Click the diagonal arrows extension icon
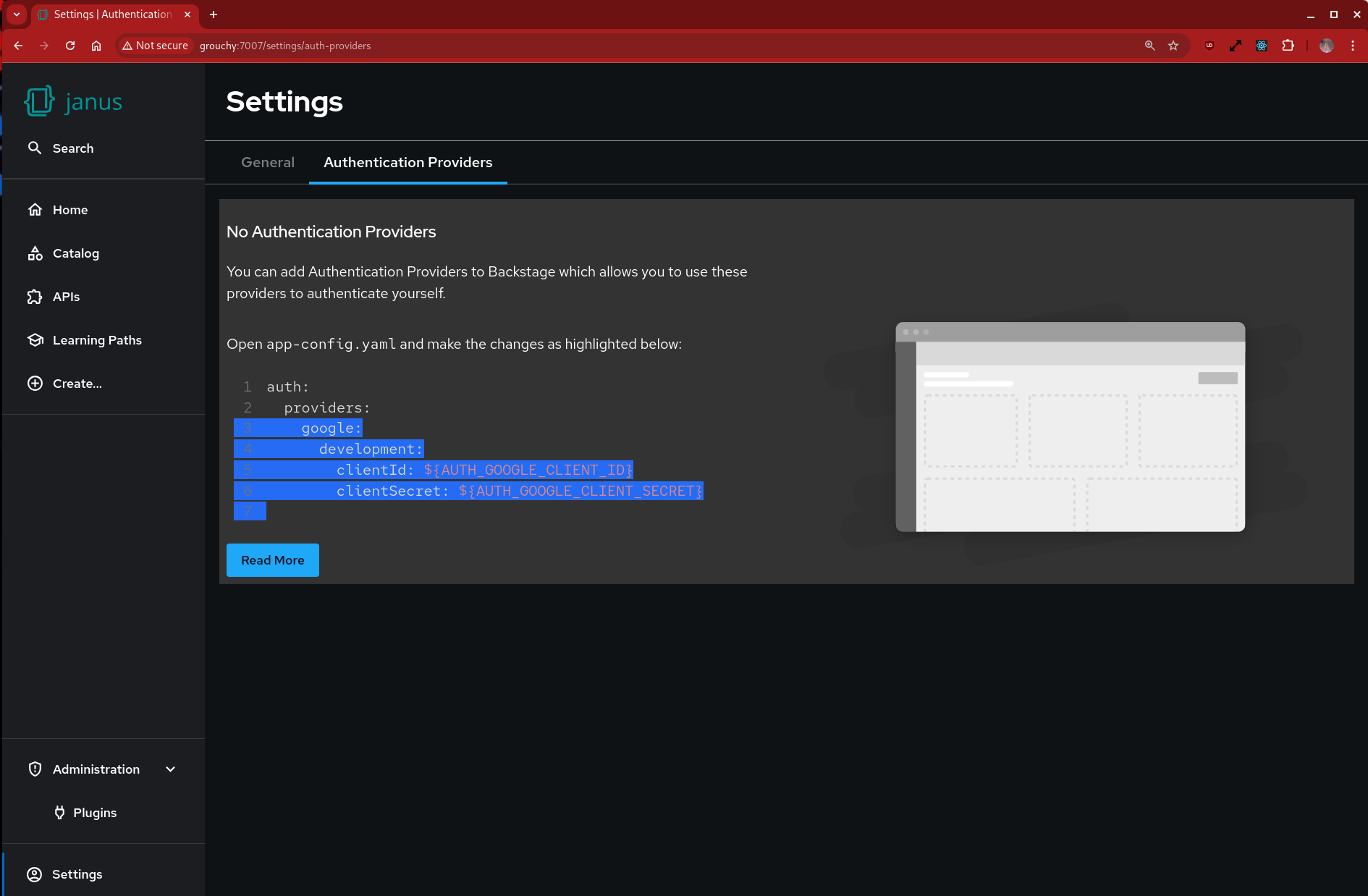1368x896 pixels. [1236, 46]
